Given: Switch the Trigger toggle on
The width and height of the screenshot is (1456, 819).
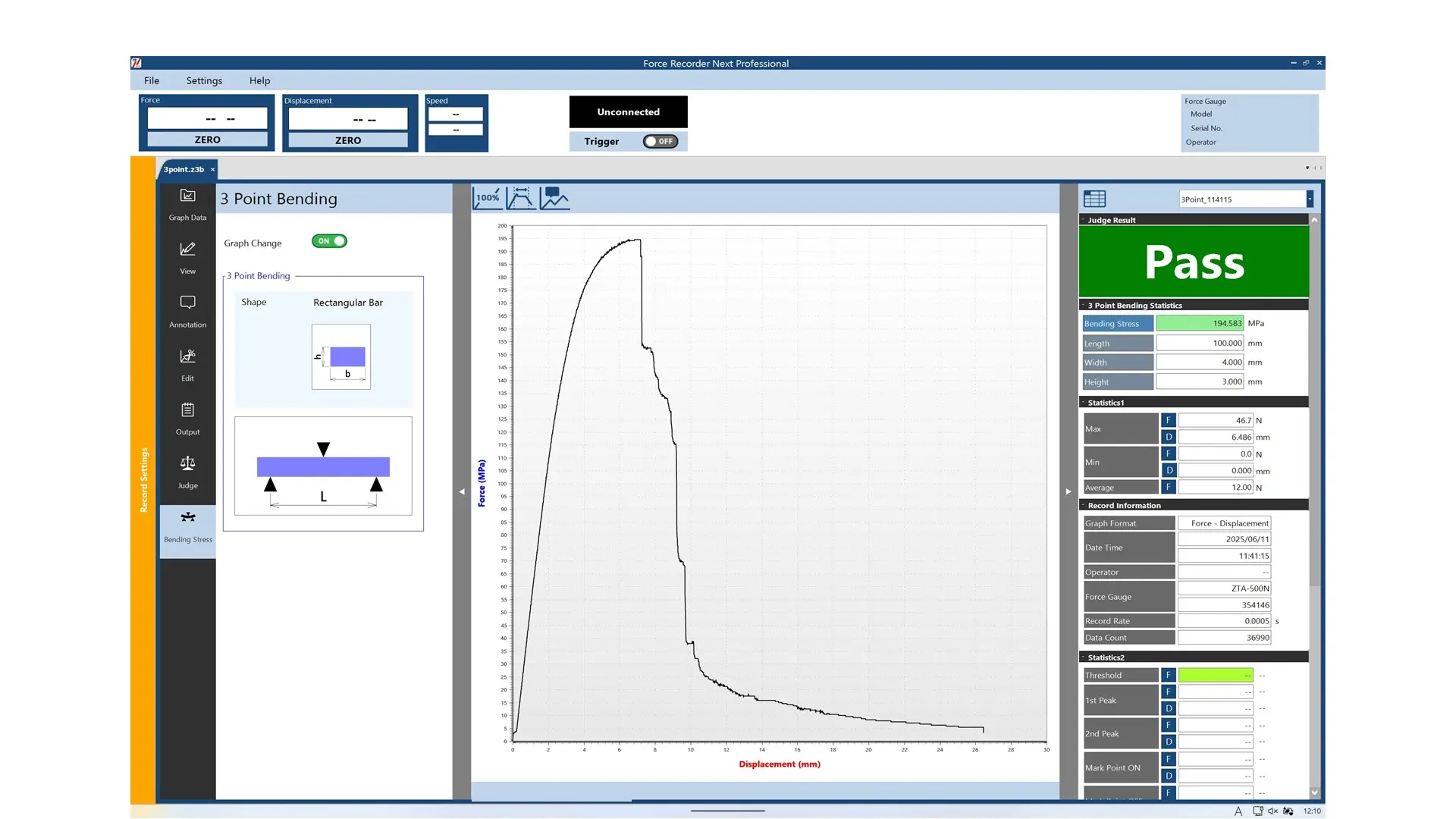Looking at the screenshot, I should [x=660, y=141].
